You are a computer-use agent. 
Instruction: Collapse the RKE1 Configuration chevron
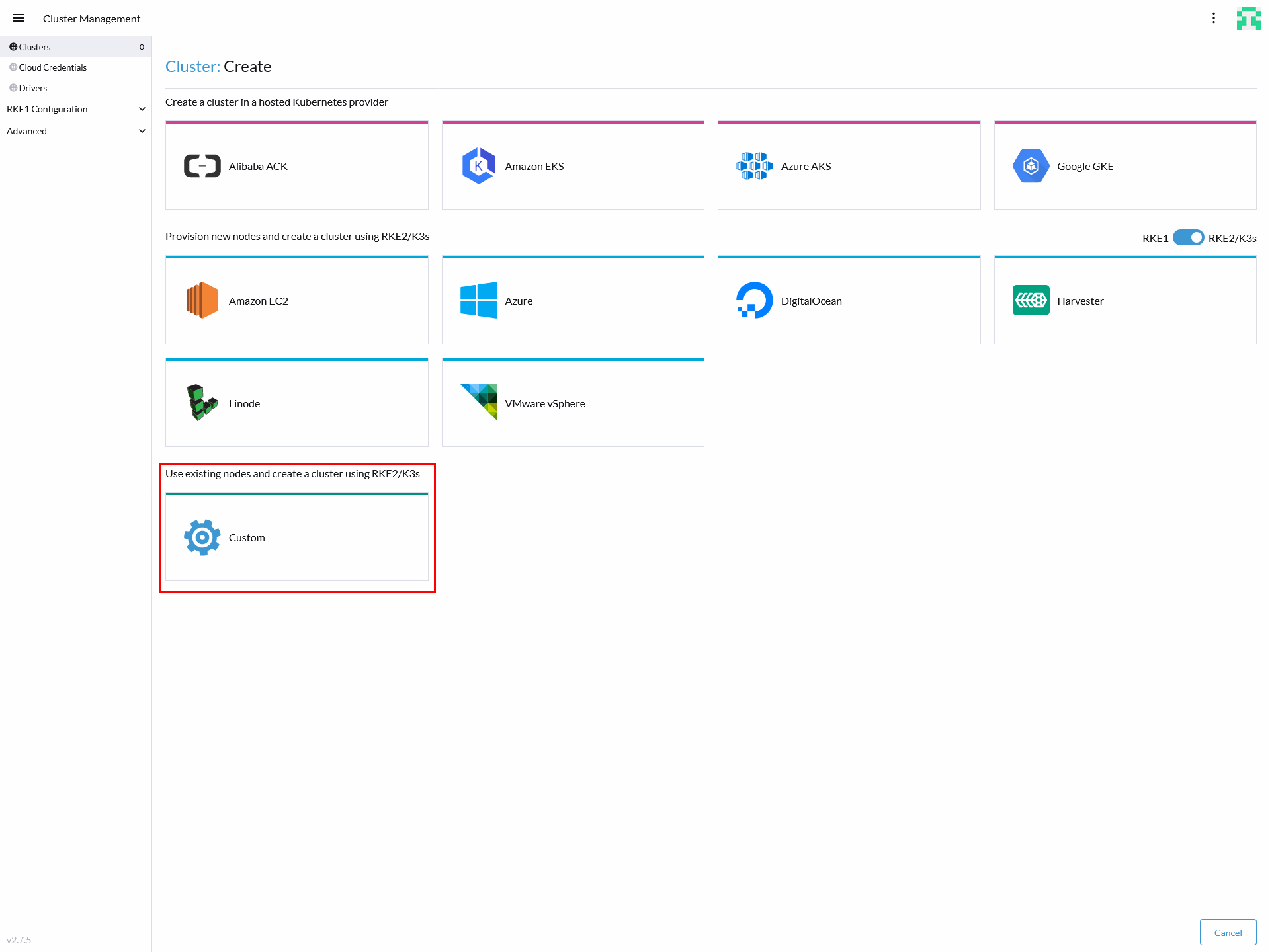tap(142, 108)
